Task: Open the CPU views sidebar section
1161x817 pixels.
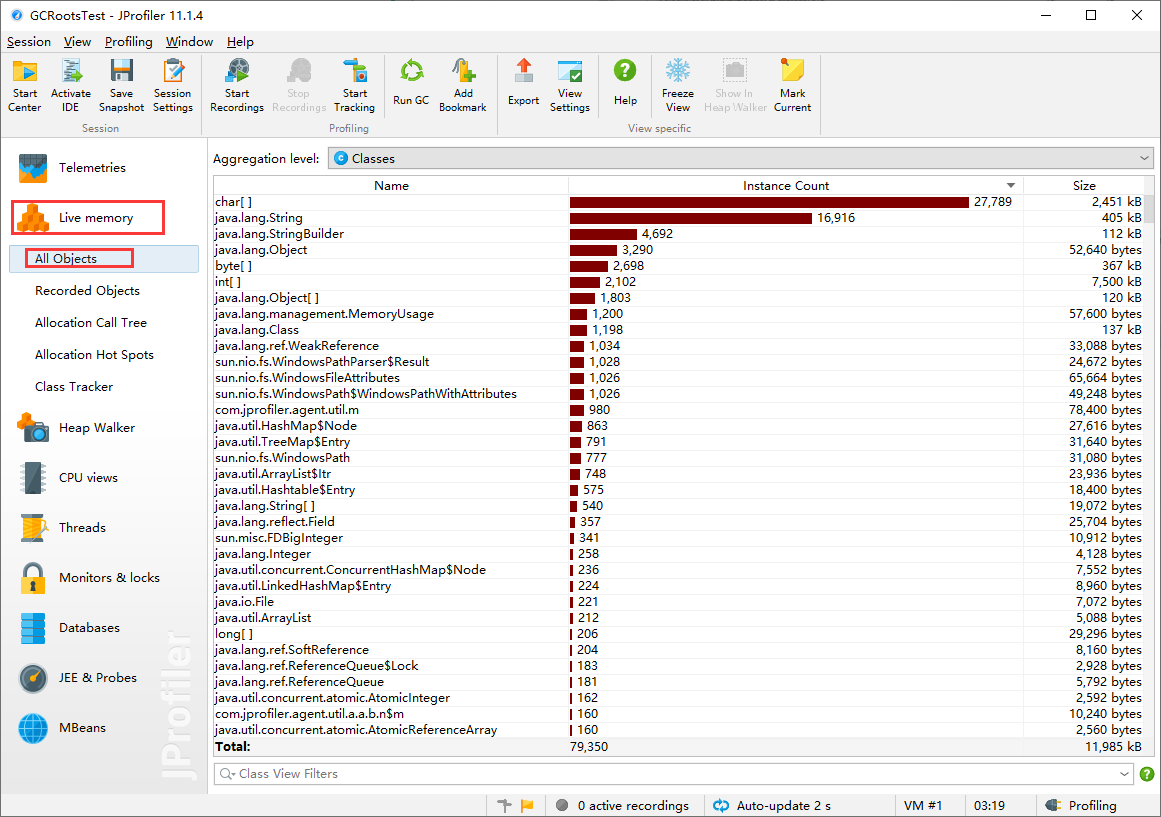Action: tap(68, 478)
